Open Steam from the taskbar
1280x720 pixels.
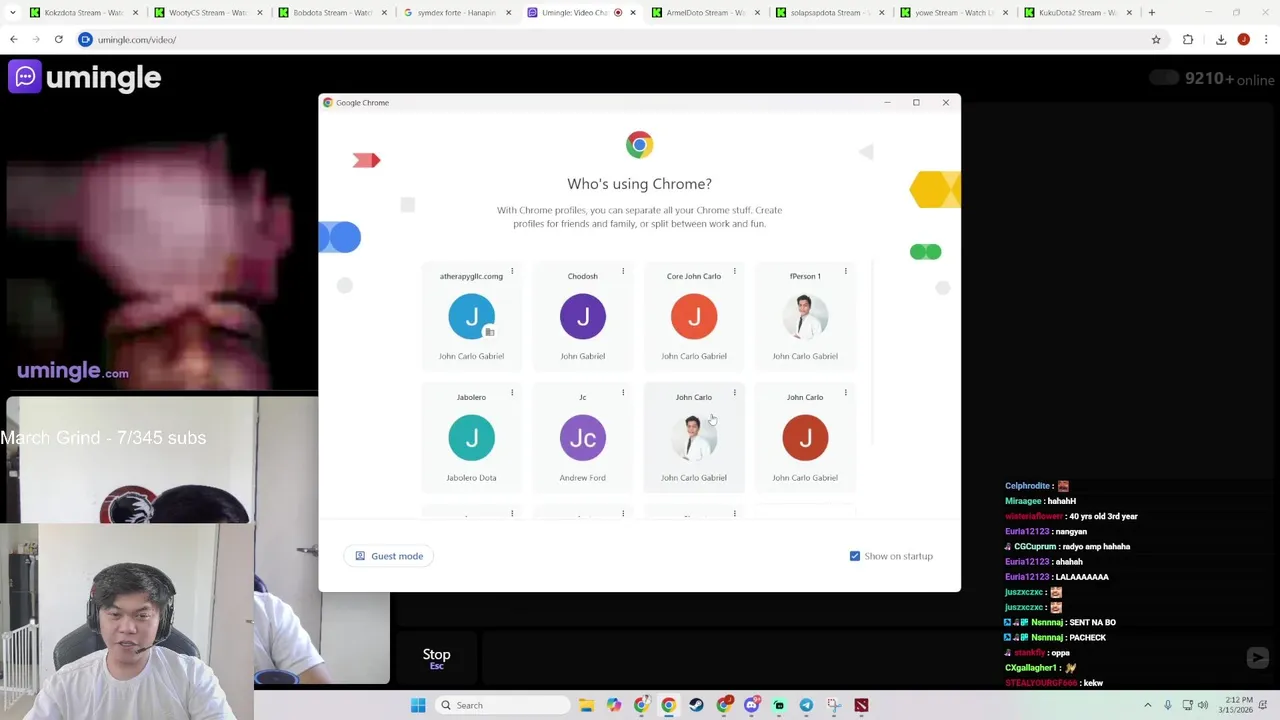(696, 705)
